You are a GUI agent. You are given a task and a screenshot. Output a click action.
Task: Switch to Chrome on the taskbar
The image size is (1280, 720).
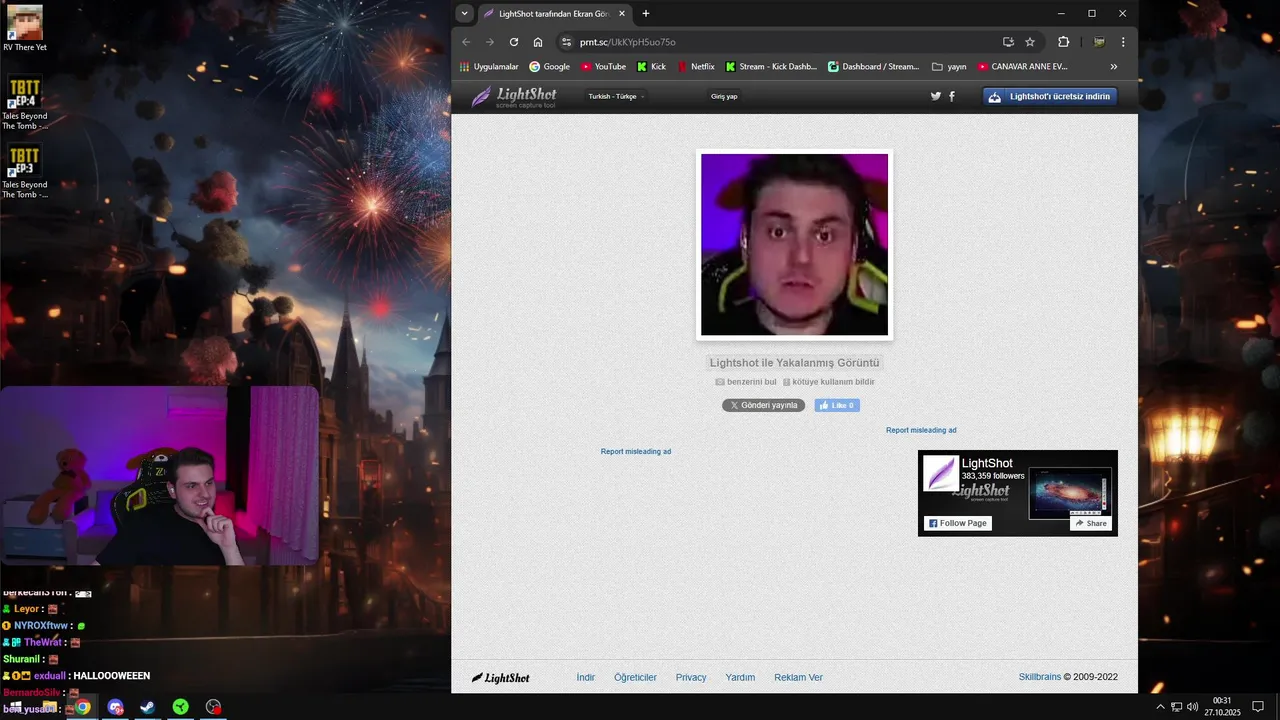[82, 707]
